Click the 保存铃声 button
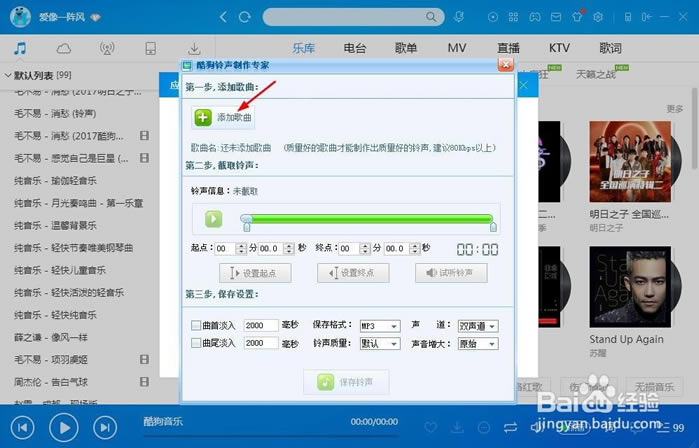Viewport: 699px width, 448px height. [x=346, y=382]
